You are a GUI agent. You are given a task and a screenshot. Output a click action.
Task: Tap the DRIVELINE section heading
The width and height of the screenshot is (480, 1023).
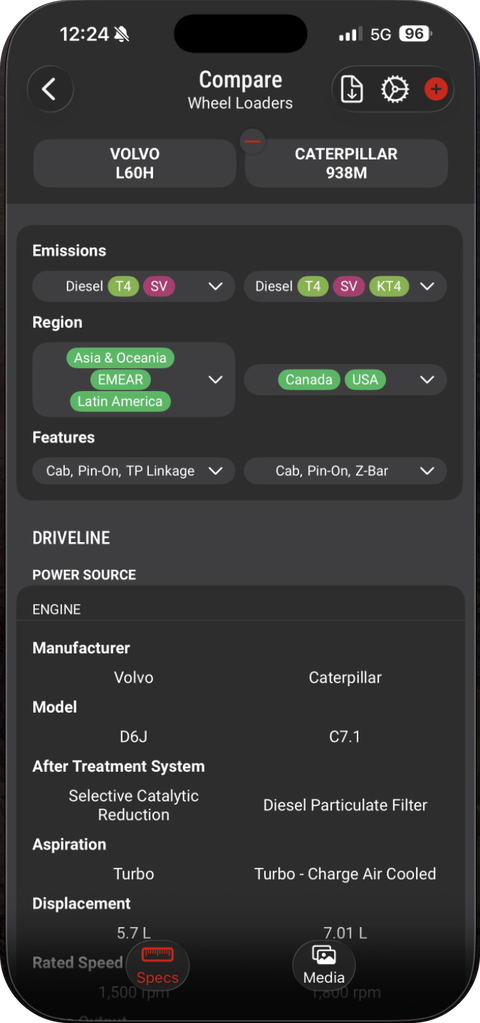[71, 538]
